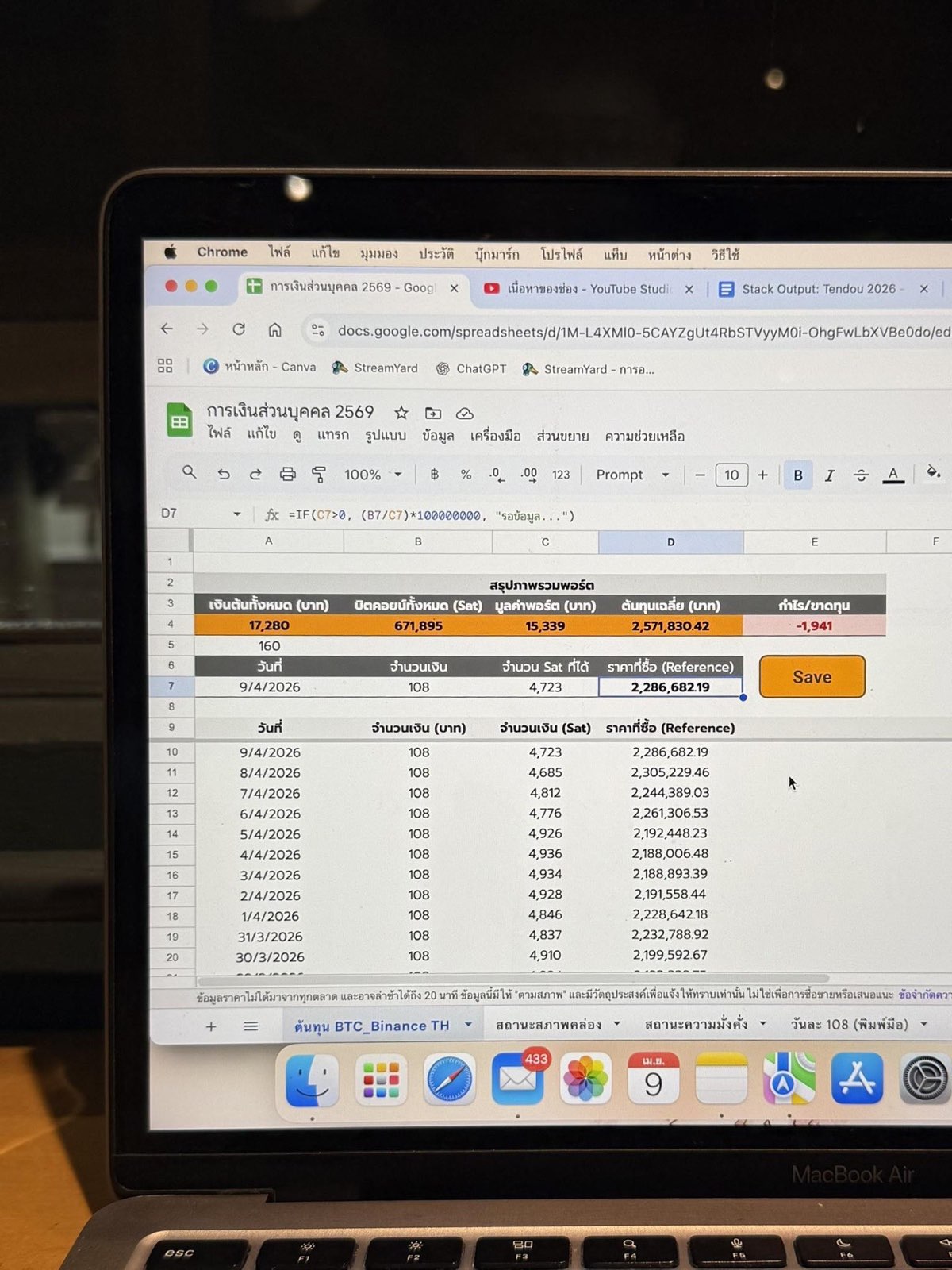Open the search menus magnifier in toolbar

(x=189, y=472)
